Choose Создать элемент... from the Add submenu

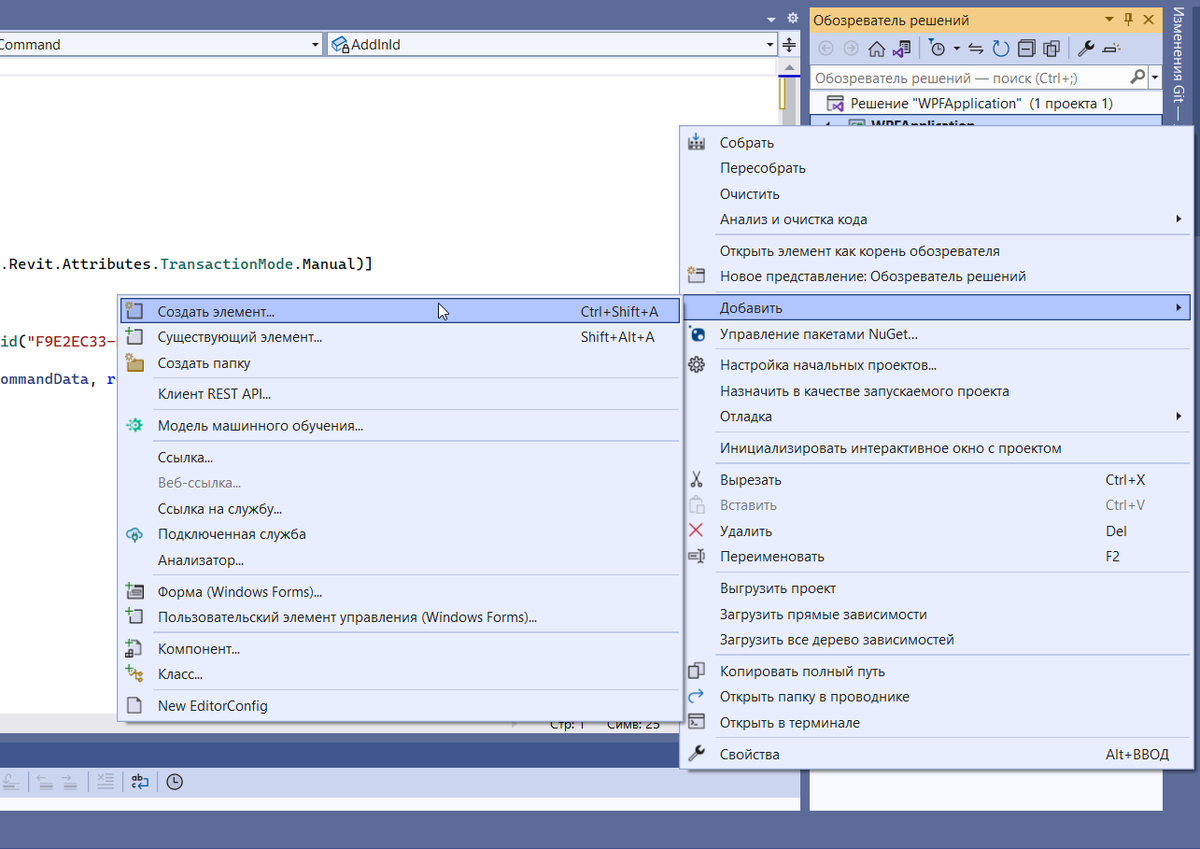399,312
